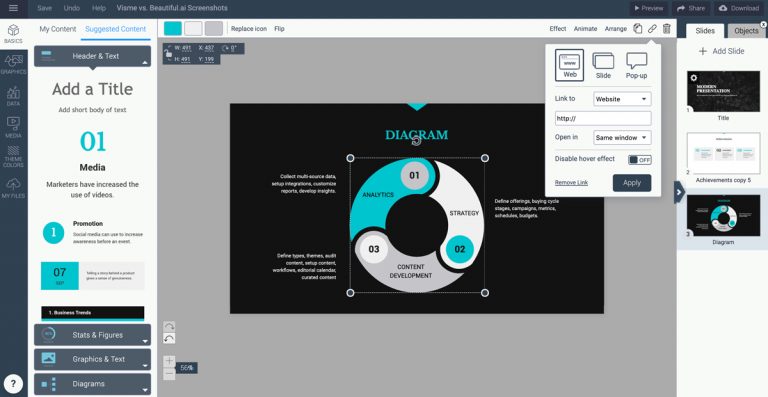The height and width of the screenshot is (397, 768).
Task: Click the copy style icon in toolbar
Action: point(637,28)
